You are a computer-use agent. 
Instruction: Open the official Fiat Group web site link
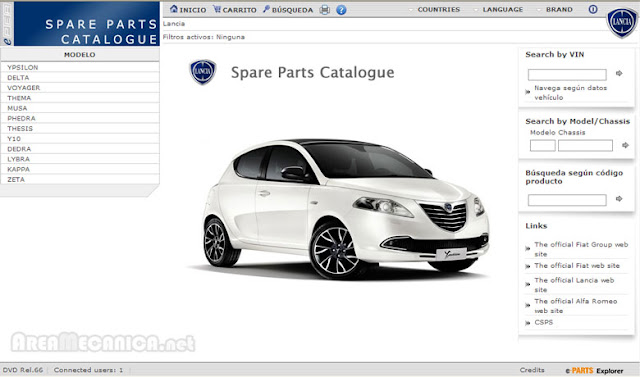[581, 249]
